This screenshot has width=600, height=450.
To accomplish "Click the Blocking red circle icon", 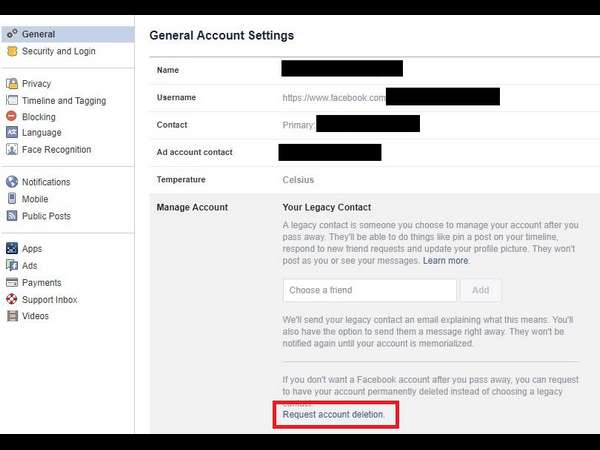I will [12, 117].
